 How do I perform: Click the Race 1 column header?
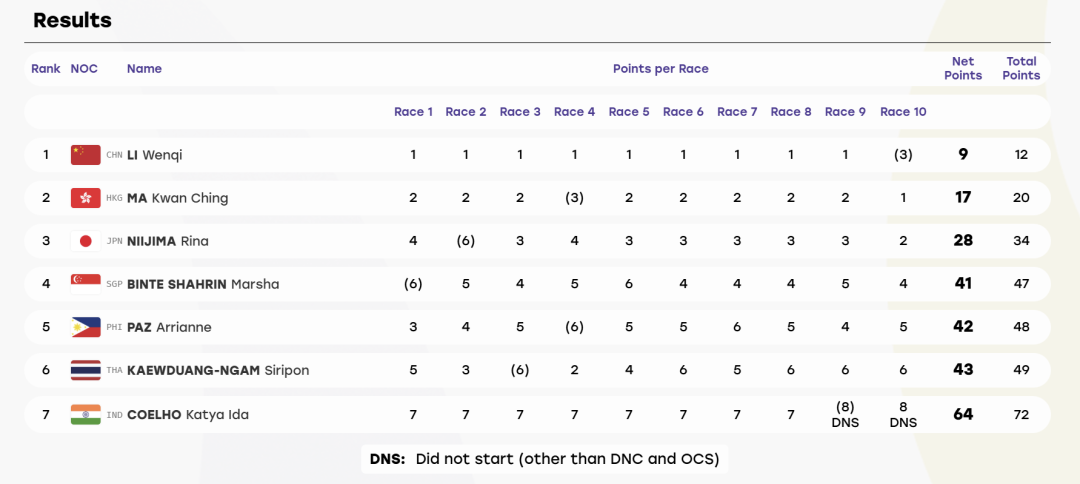click(x=413, y=112)
